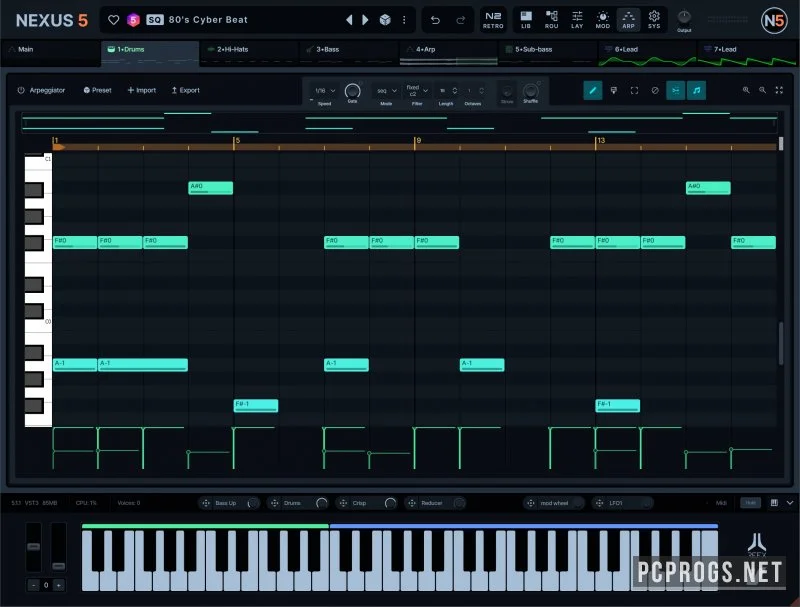Viewport: 800px width, 607px height.
Task: Click the LFO1 macro control
Action: tap(623, 503)
